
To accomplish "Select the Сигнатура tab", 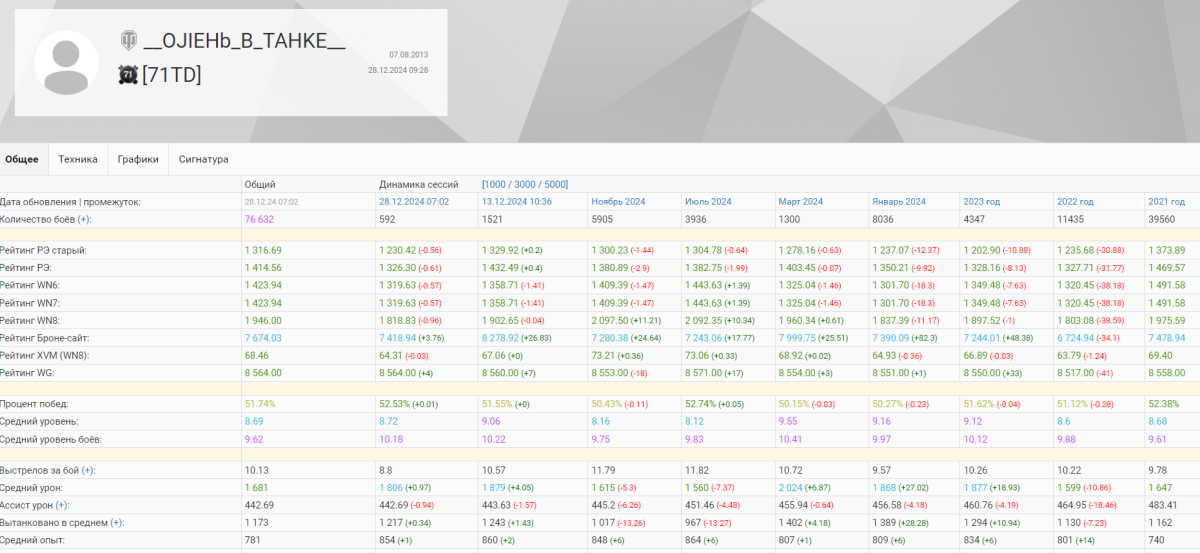I will click(x=204, y=159).
